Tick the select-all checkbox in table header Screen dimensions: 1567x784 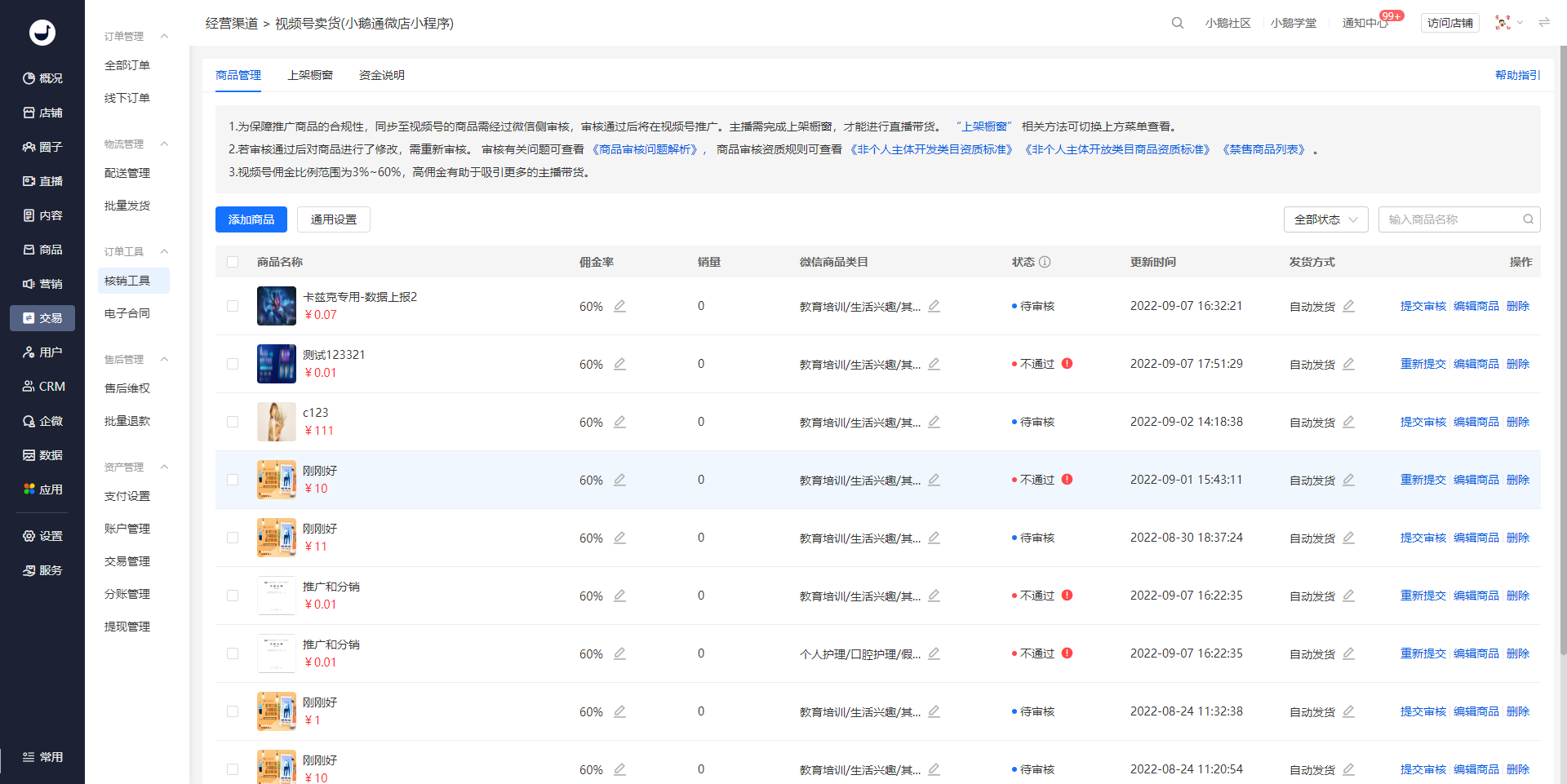233,262
